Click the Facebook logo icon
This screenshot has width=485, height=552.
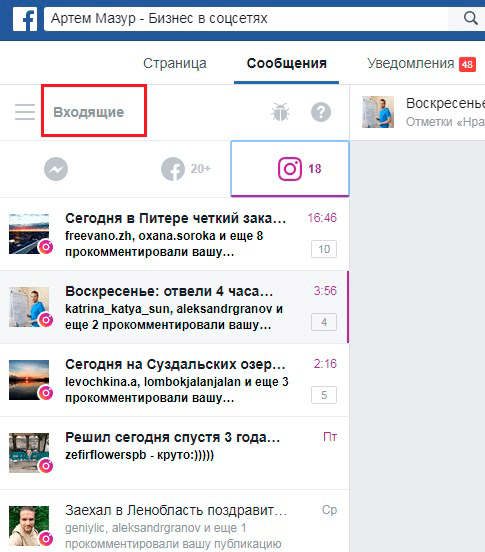pyautogui.click(x=25, y=19)
